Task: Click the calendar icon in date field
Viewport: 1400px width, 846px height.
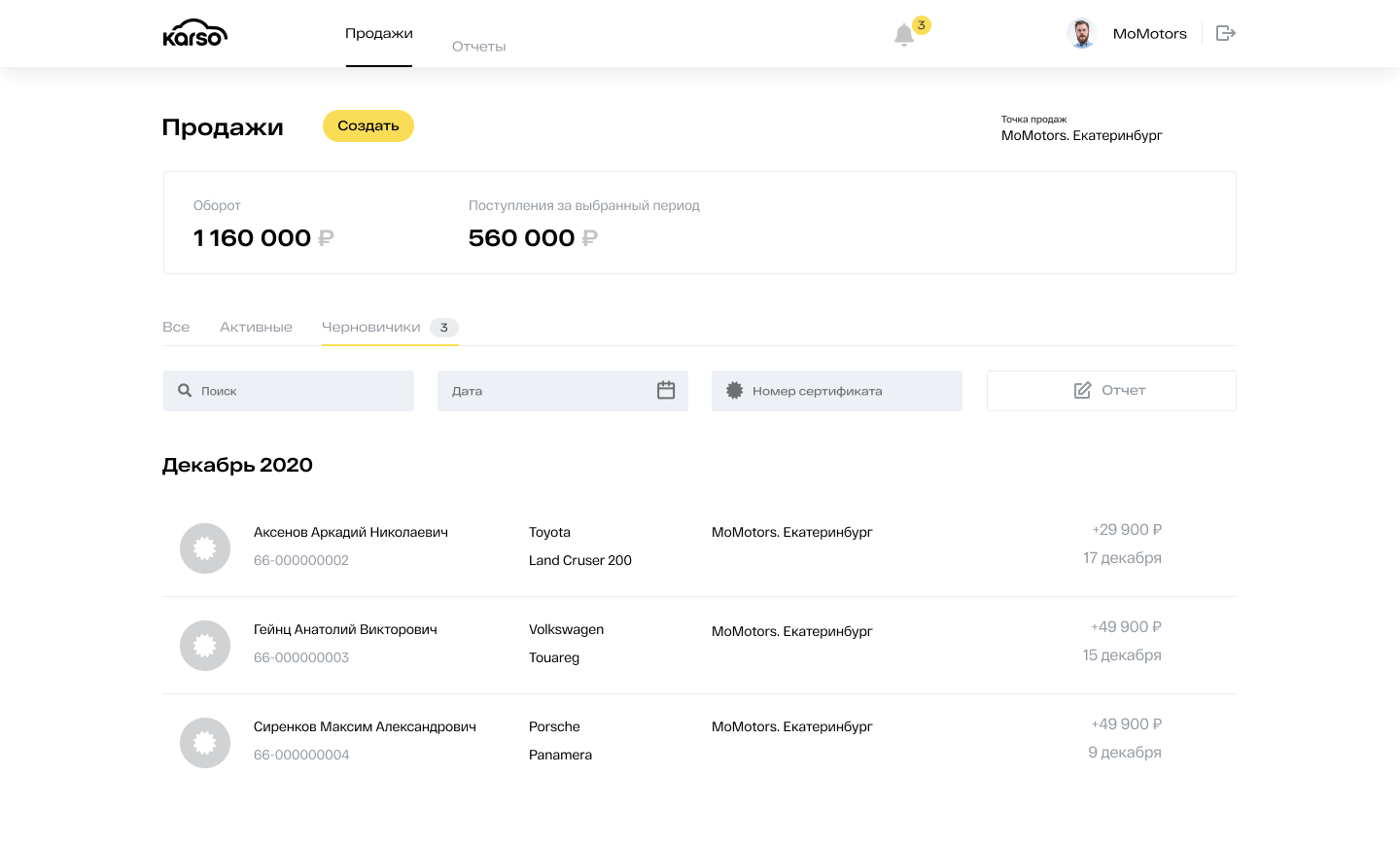Action: tap(666, 390)
